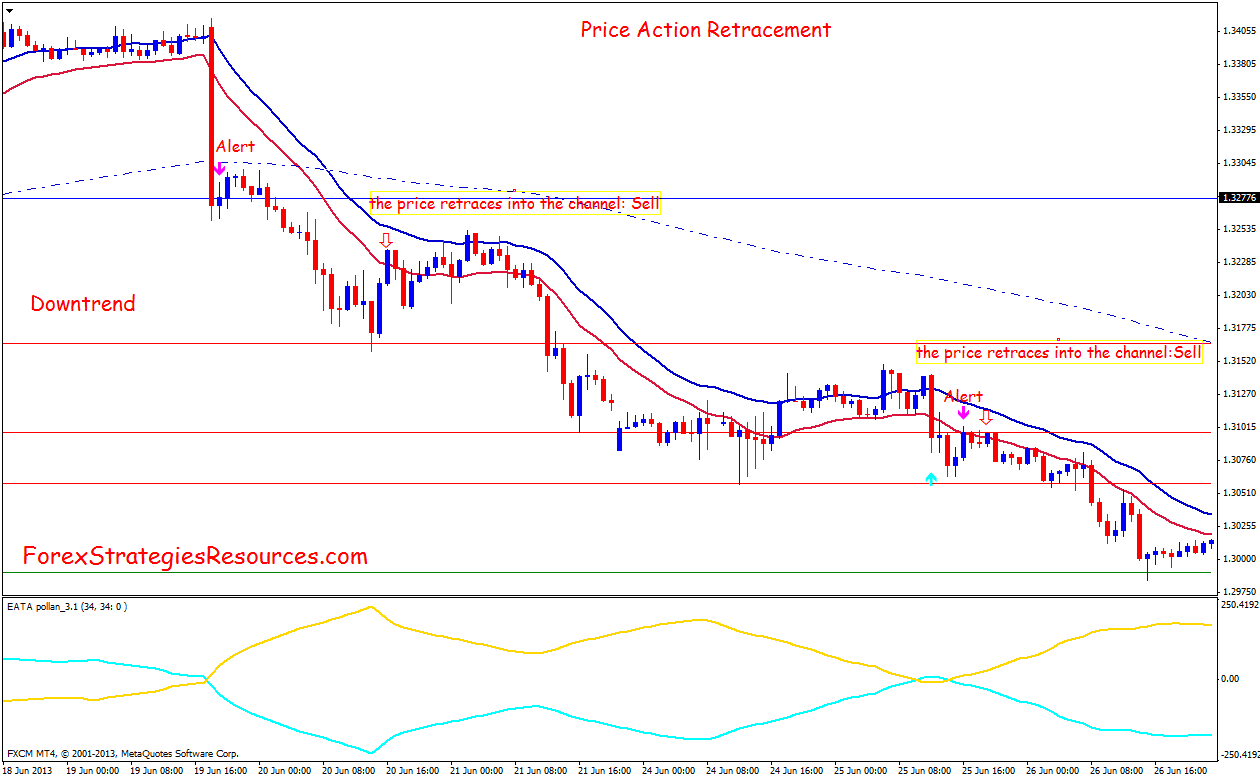The height and width of the screenshot is (779, 1260).
Task: Select the Alert text label on 25 Jun
Action: (x=964, y=396)
